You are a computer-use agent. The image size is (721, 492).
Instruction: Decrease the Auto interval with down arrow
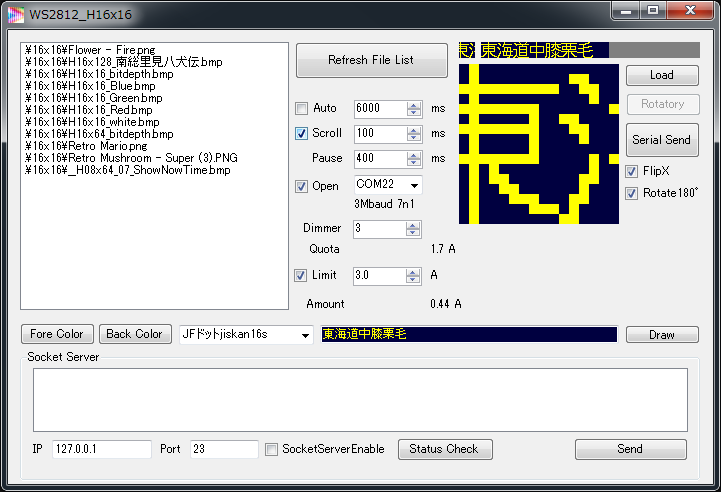point(413,113)
